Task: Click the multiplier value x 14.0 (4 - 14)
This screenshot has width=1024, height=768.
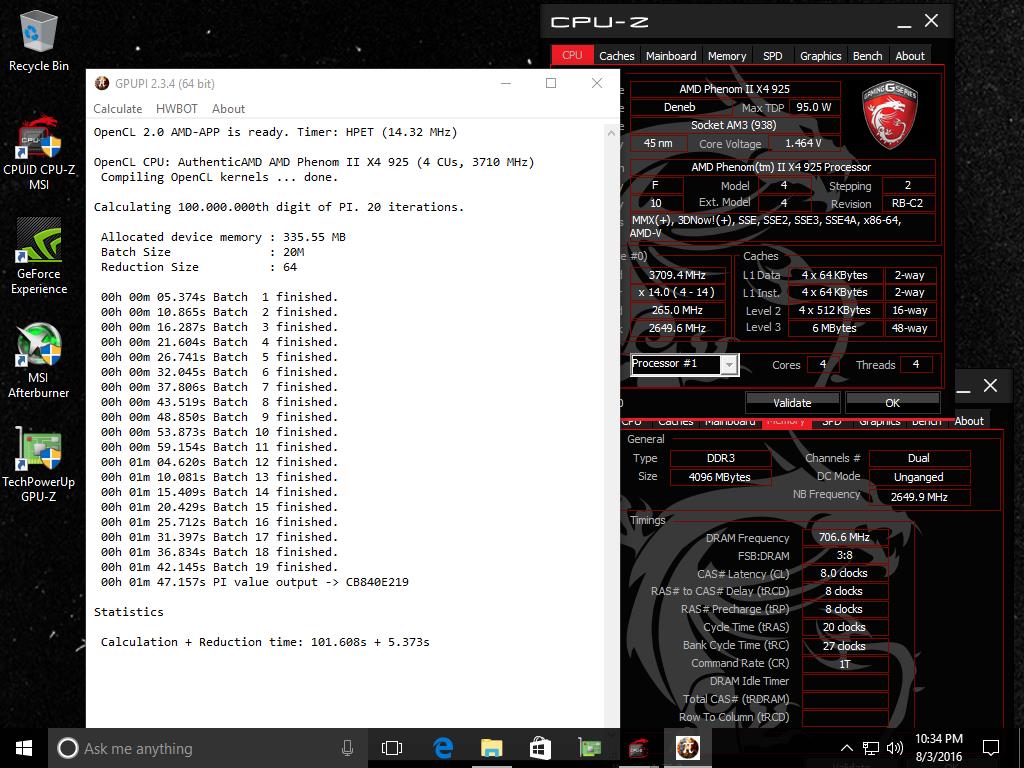Action: pos(677,293)
